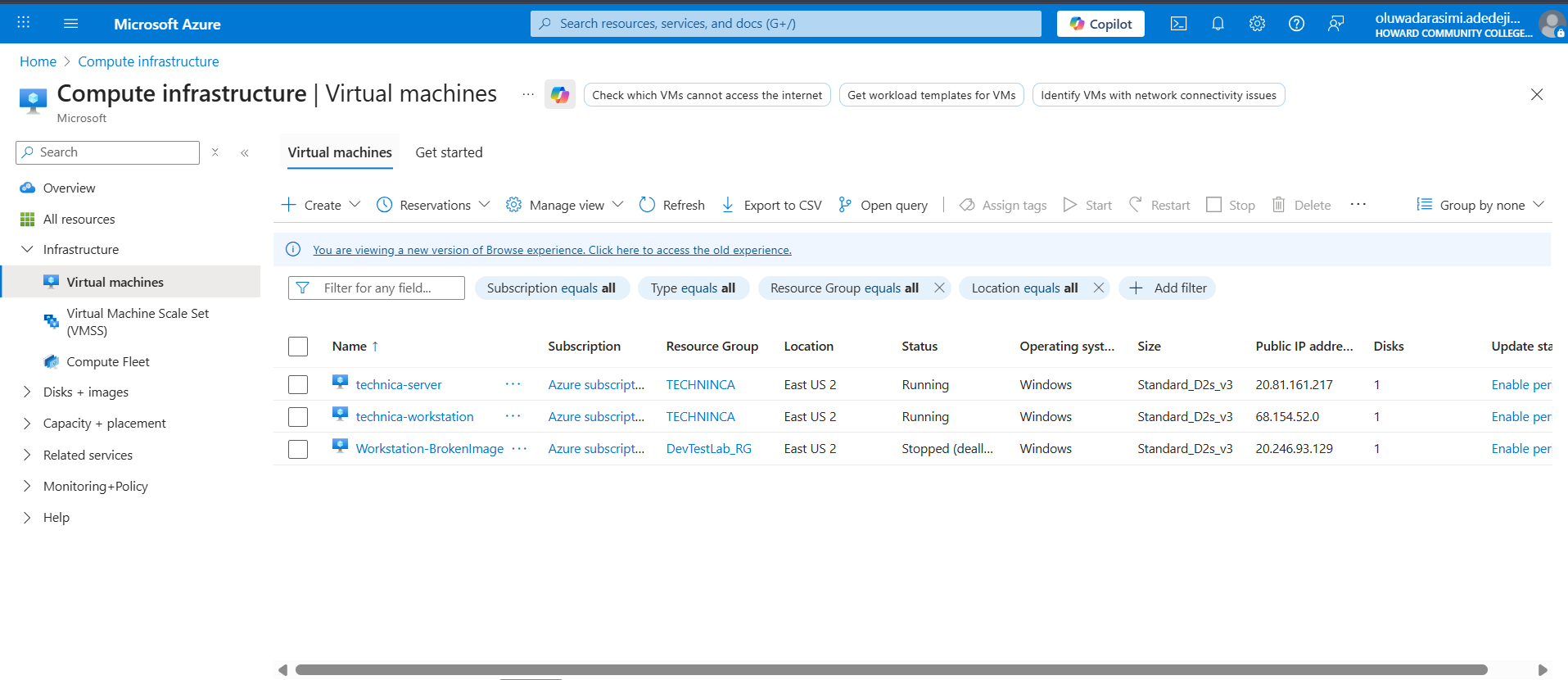
Task: Open the Group by none dropdown
Action: point(1480,205)
